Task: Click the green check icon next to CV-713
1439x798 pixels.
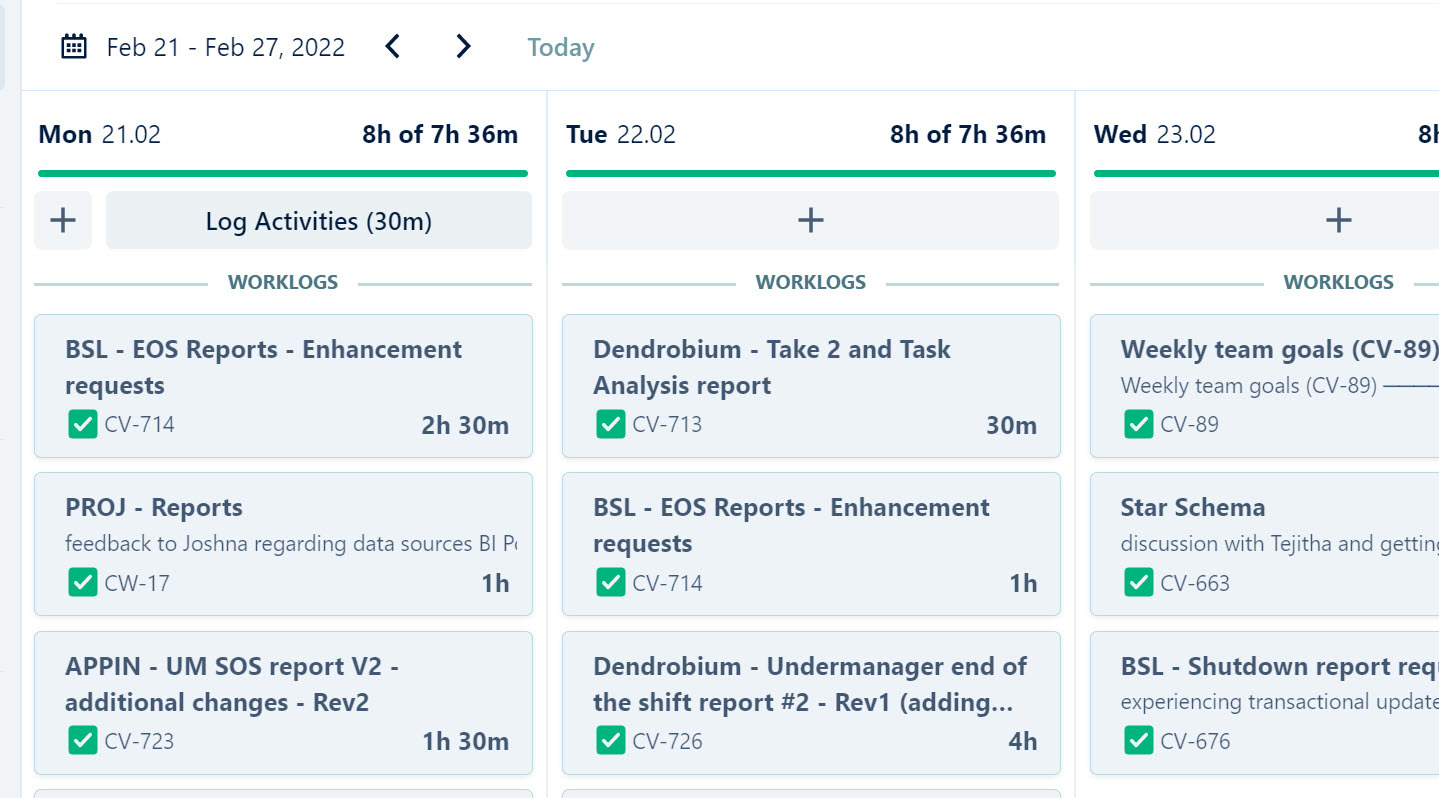Action: [x=610, y=424]
